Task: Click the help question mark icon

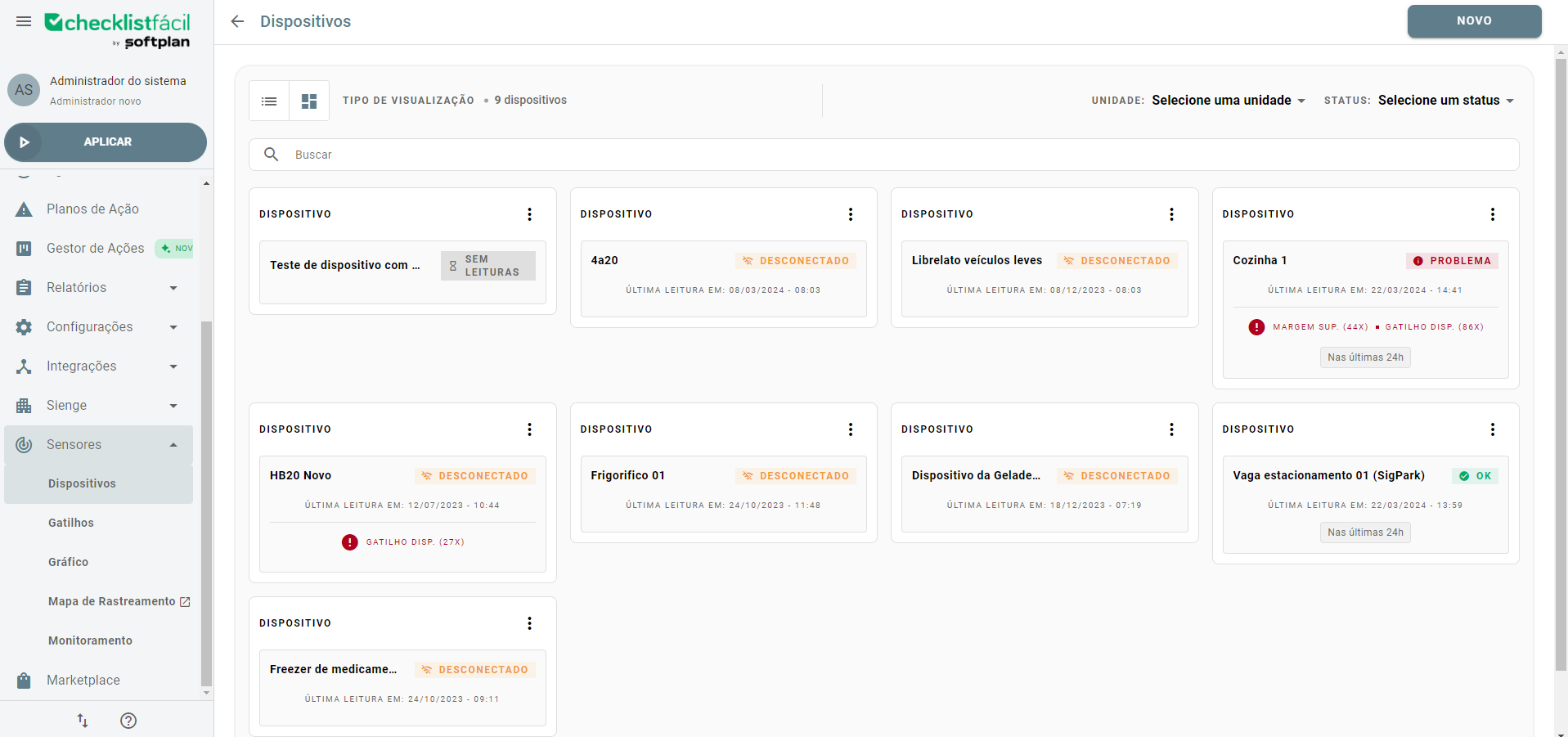Action: coord(128,721)
